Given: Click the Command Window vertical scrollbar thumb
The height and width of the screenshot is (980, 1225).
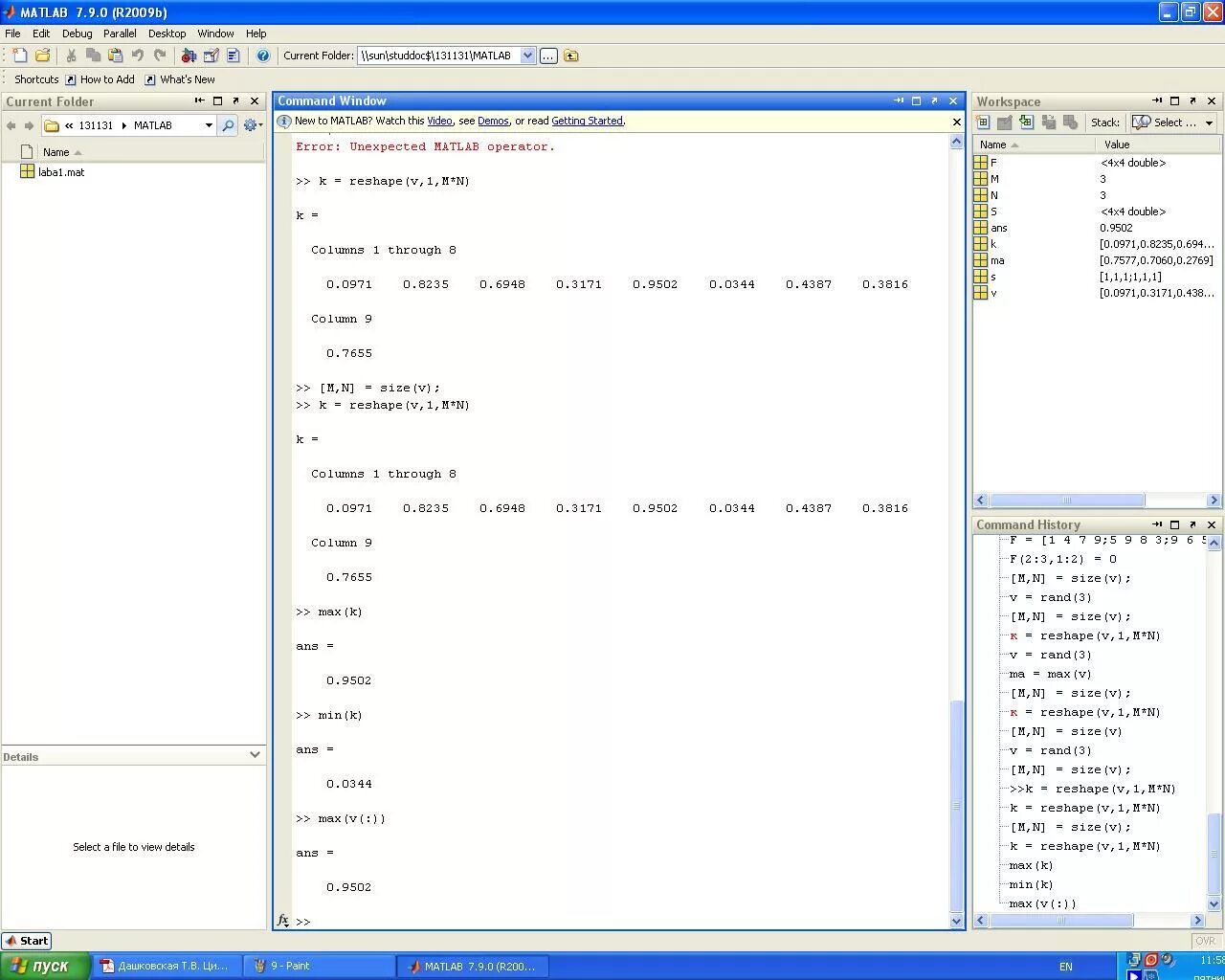Looking at the screenshot, I should coord(956,807).
